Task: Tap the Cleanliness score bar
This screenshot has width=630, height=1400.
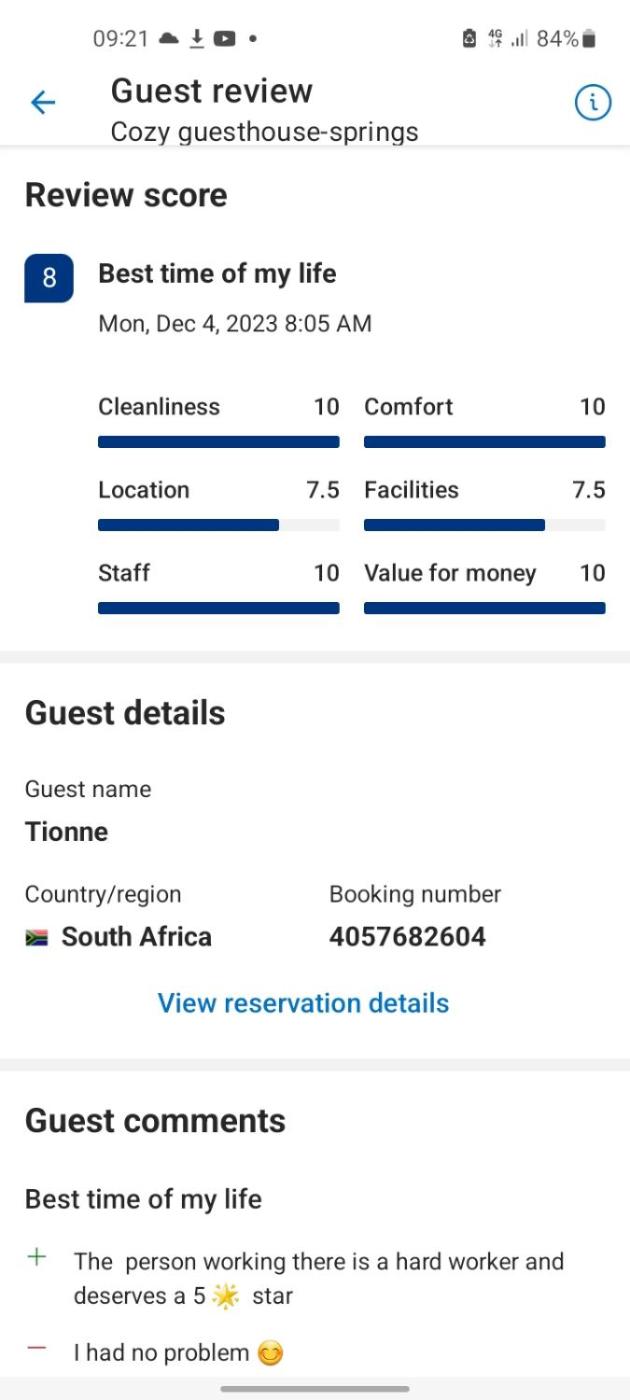Action: tap(218, 442)
